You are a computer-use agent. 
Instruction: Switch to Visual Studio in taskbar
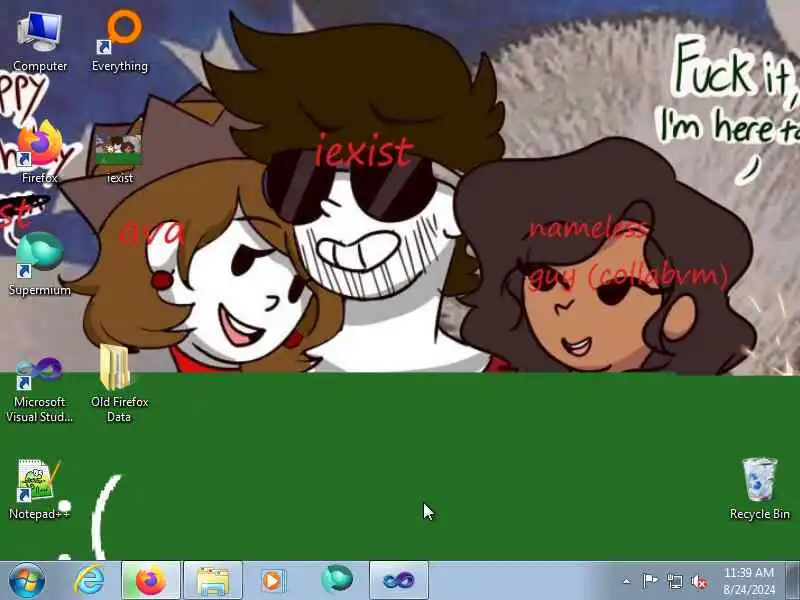pyautogui.click(x=399, y=581)
